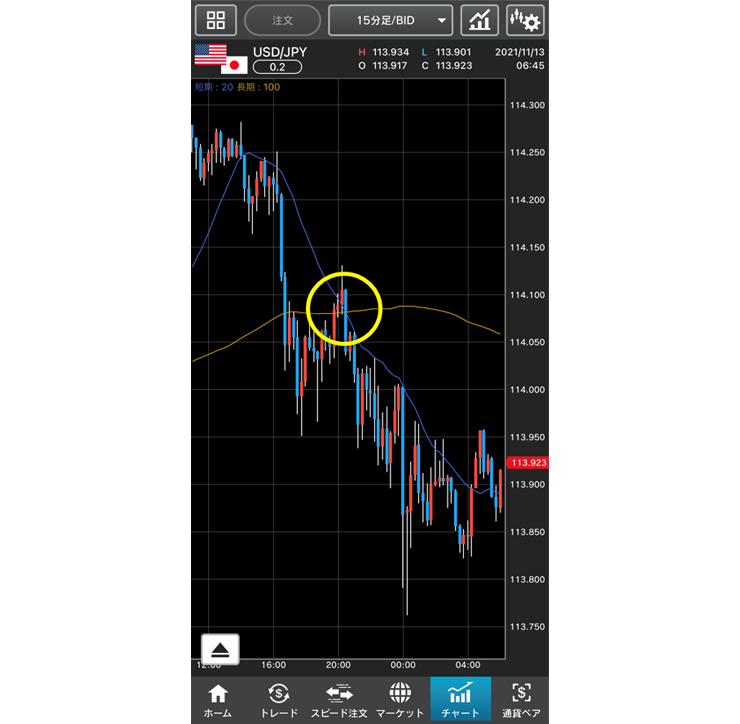Click the red 113.923 current price marker
740x724 pixels.
point(527,463)
